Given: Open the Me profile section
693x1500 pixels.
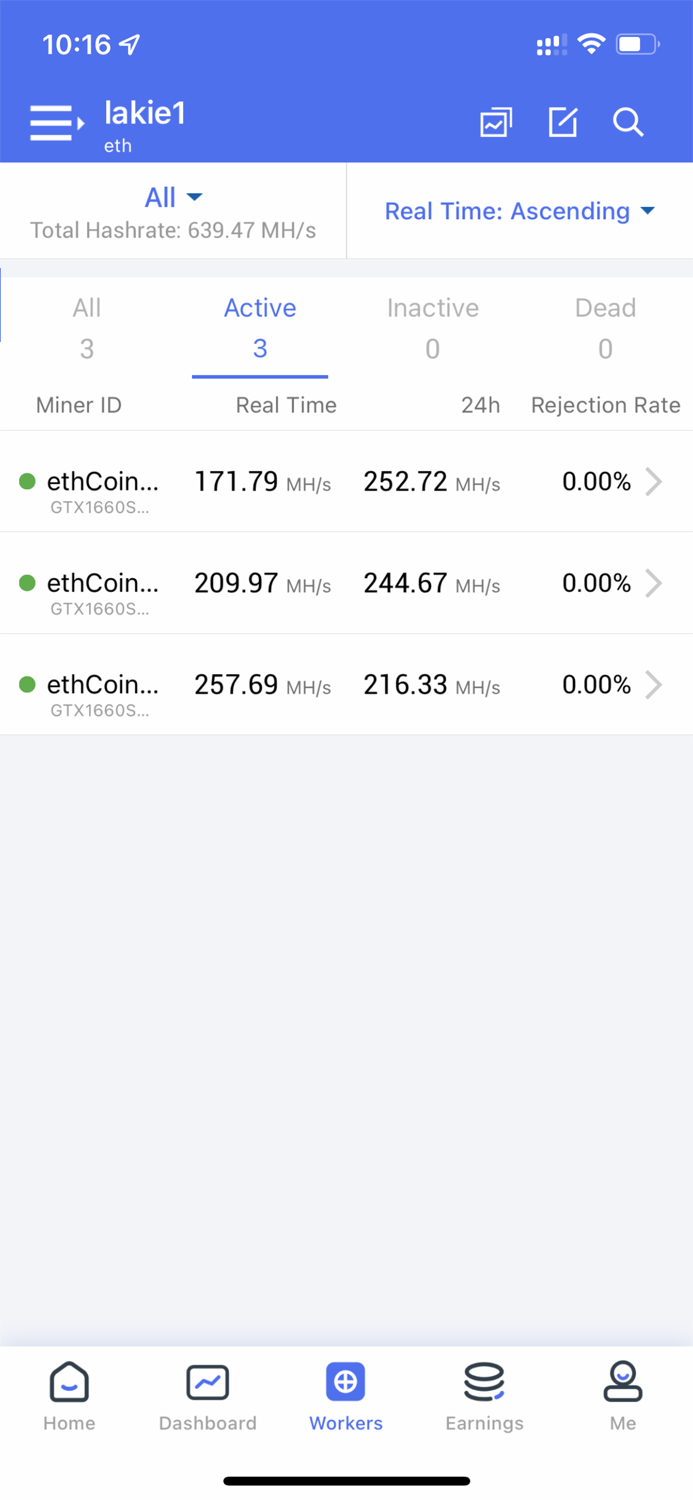Looking at the screenshot, I should click(622, 1396).
